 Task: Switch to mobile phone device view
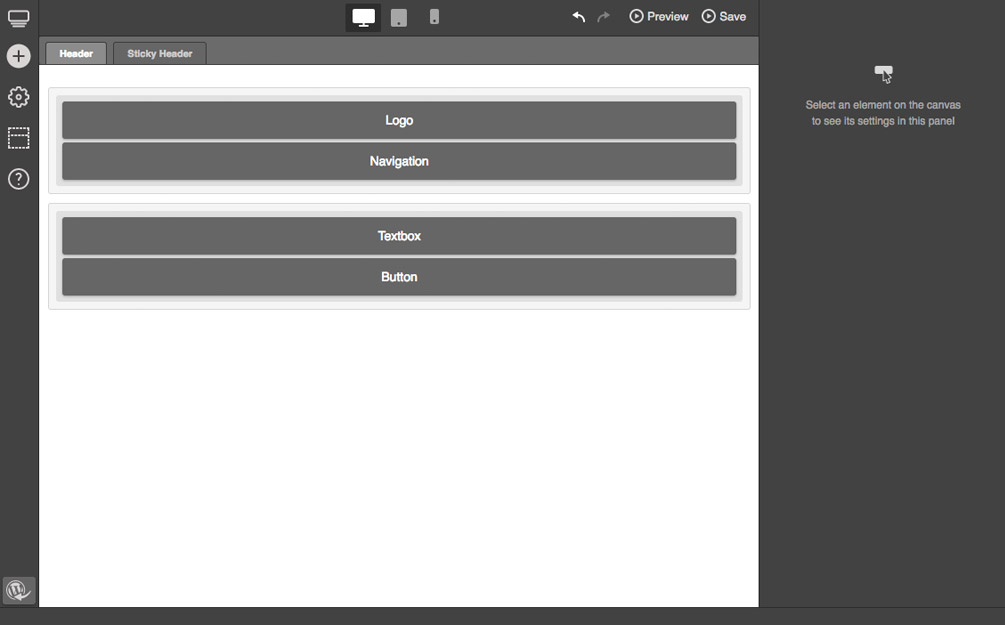coord(434,17)
